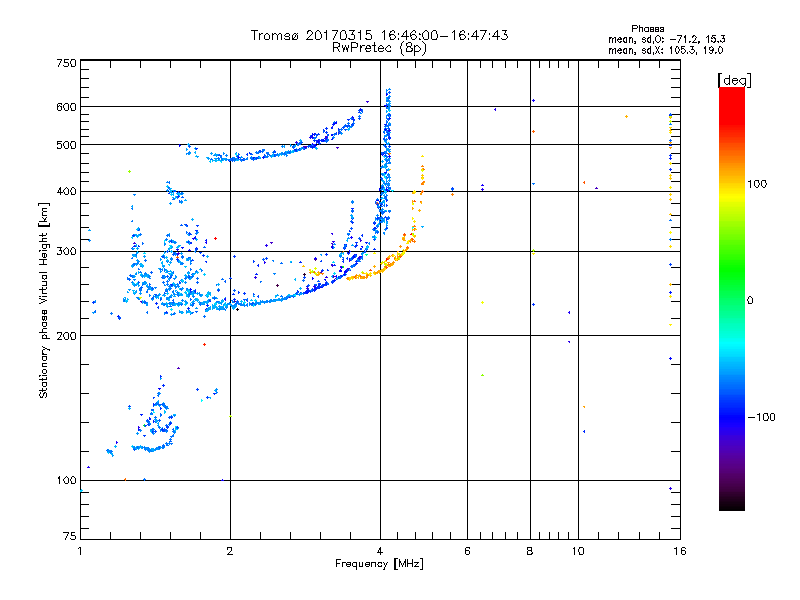Click the x-axis label '10'
The height and width of the screenshot is (600, 800).
click(578, 551)
